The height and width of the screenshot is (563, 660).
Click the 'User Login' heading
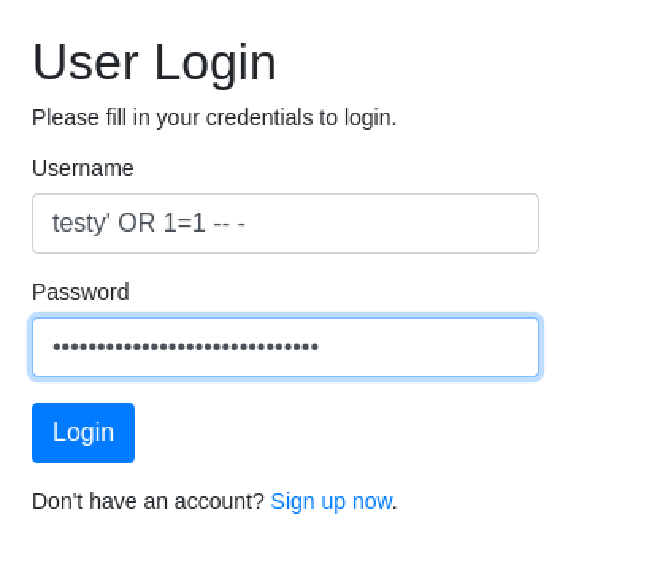coord(154,62)
